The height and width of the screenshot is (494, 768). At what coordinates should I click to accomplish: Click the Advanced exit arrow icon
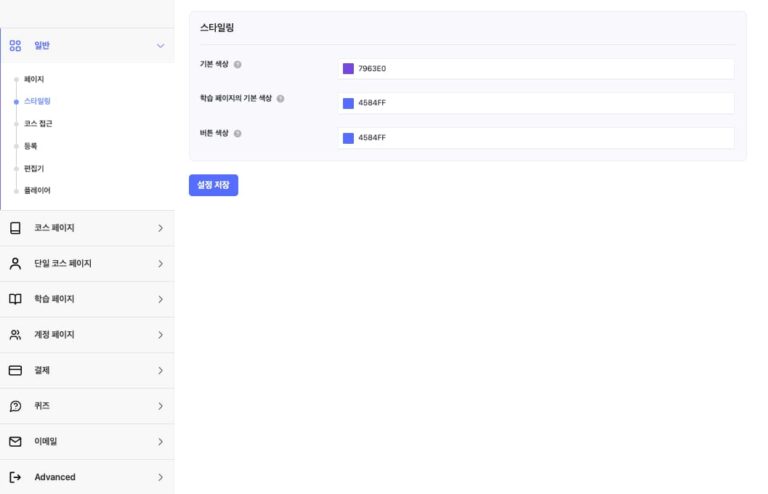(15, 477)
